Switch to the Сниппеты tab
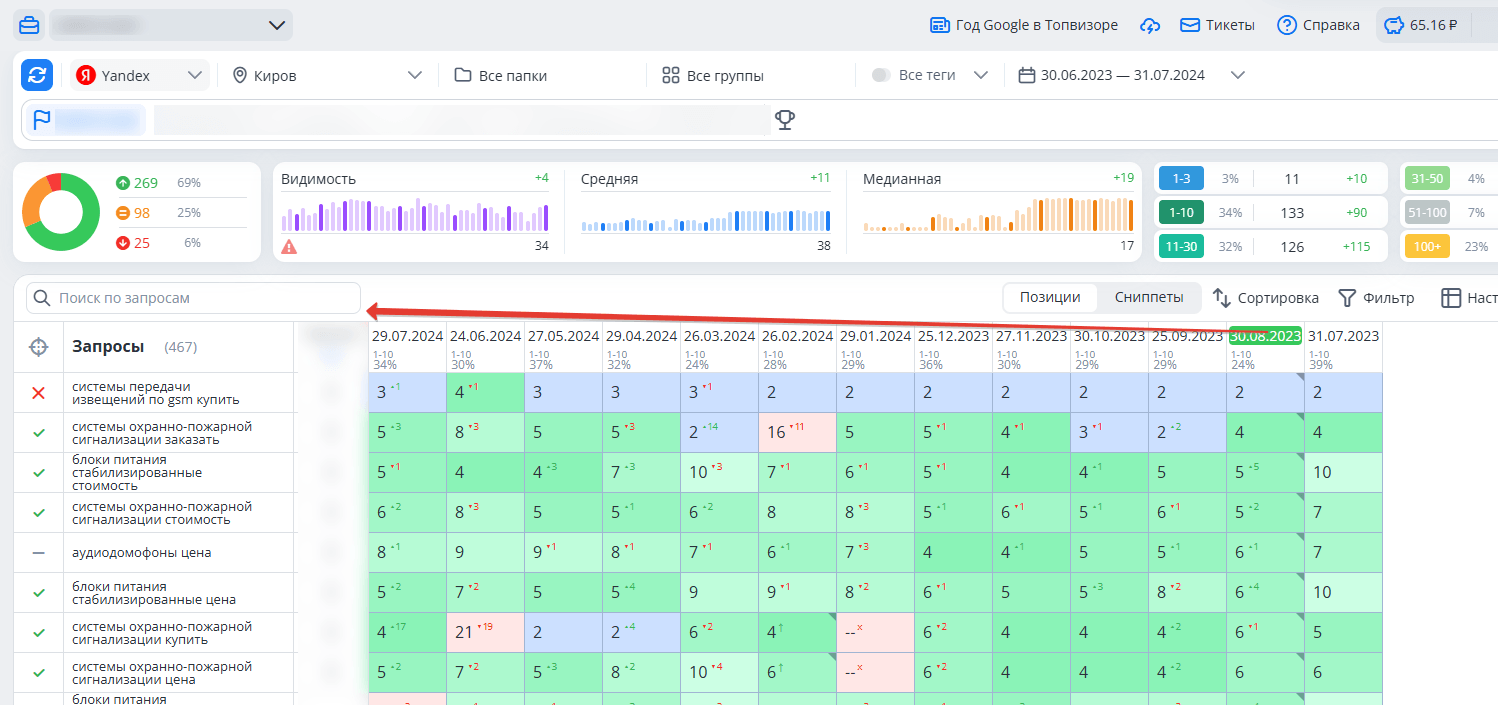 coord(1149,297)
